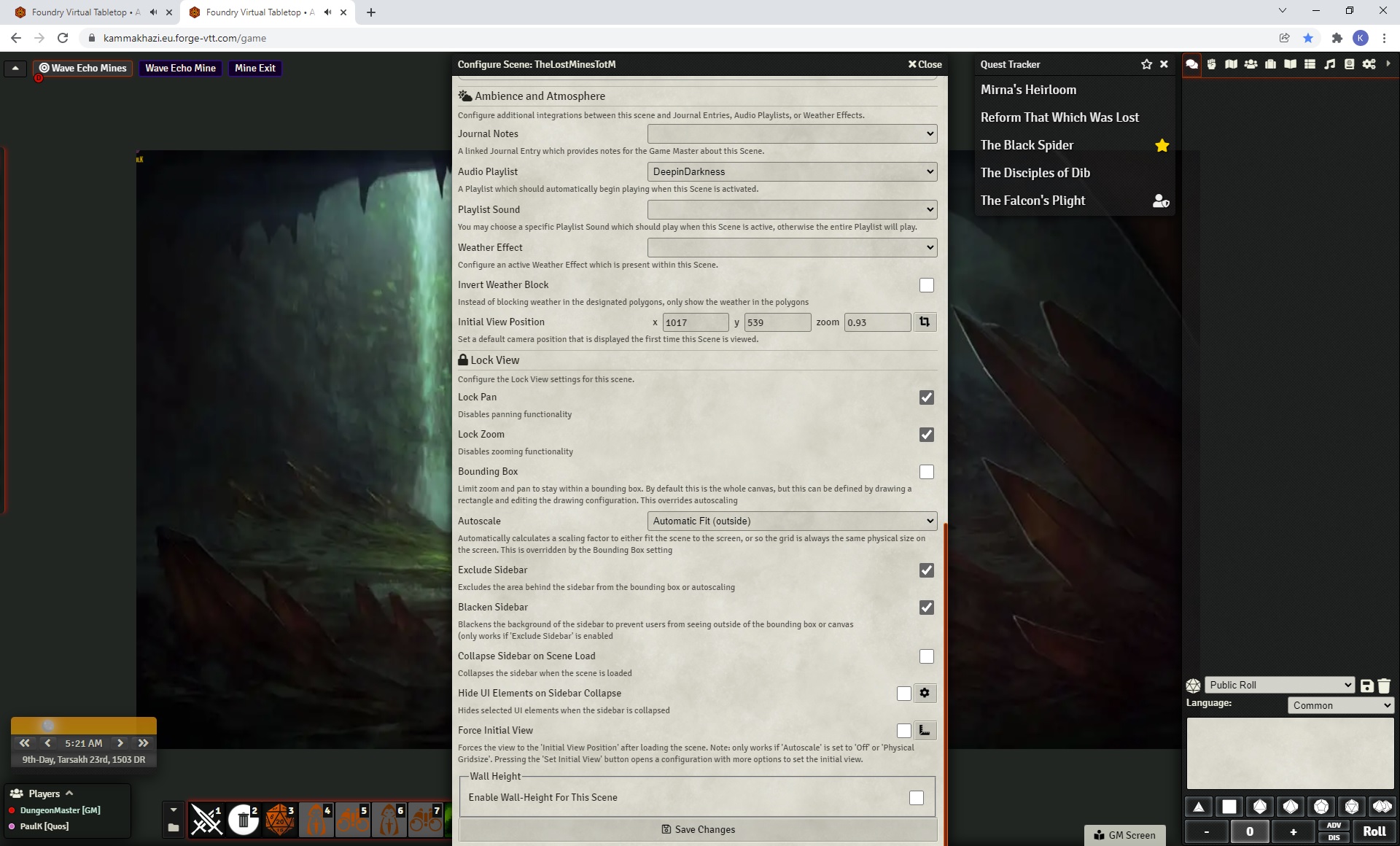1400x846 pixels.
Task: Click the Save Changes button
Action: (697, 829)
